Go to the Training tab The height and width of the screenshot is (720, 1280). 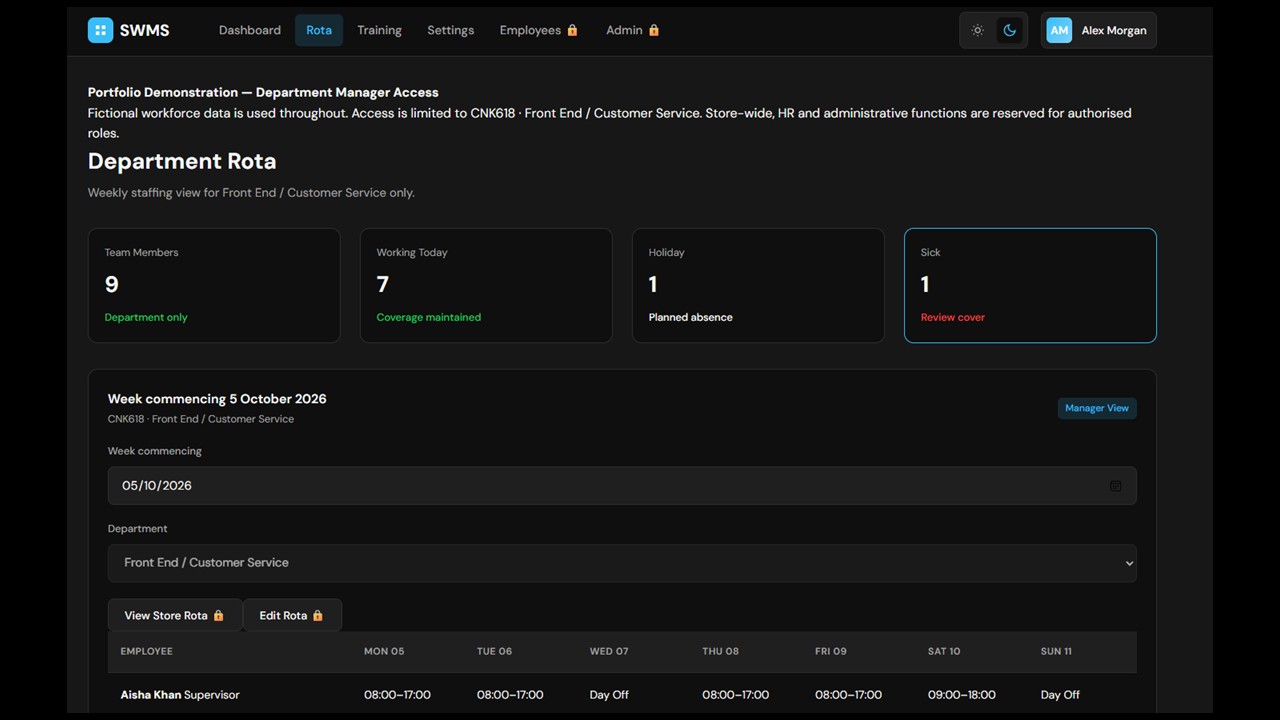379,30
